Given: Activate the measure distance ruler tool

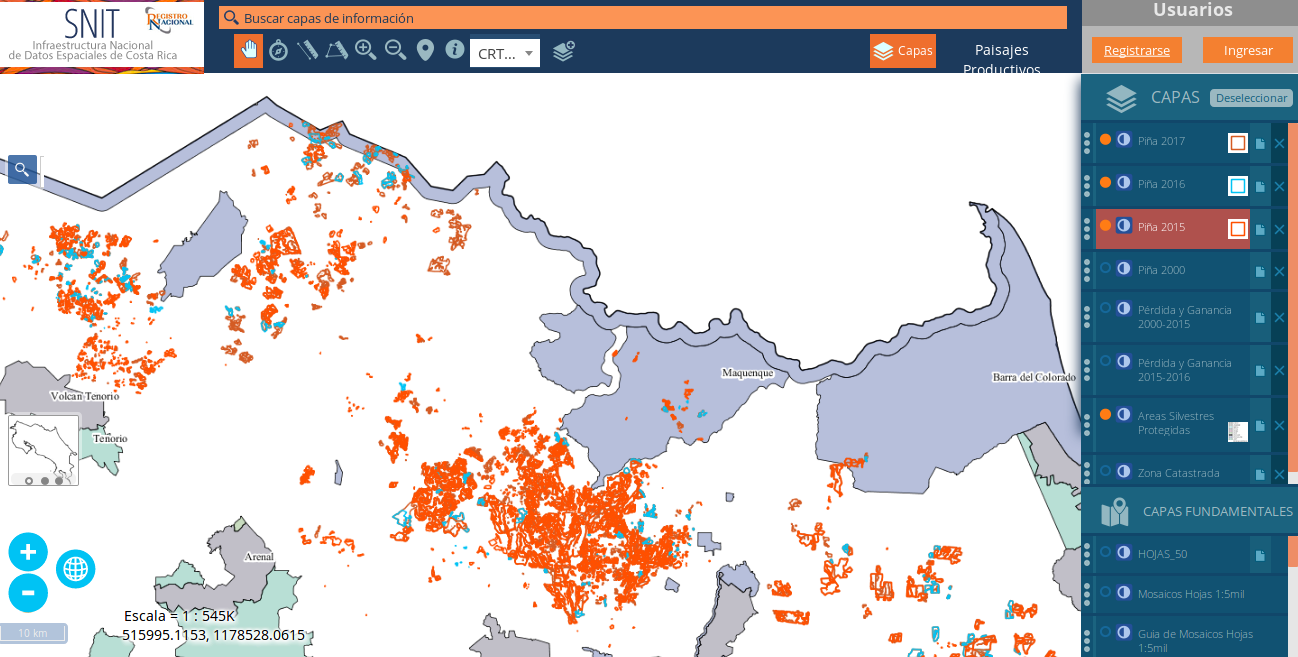Looking at the screenshot, I should point(307,50).
